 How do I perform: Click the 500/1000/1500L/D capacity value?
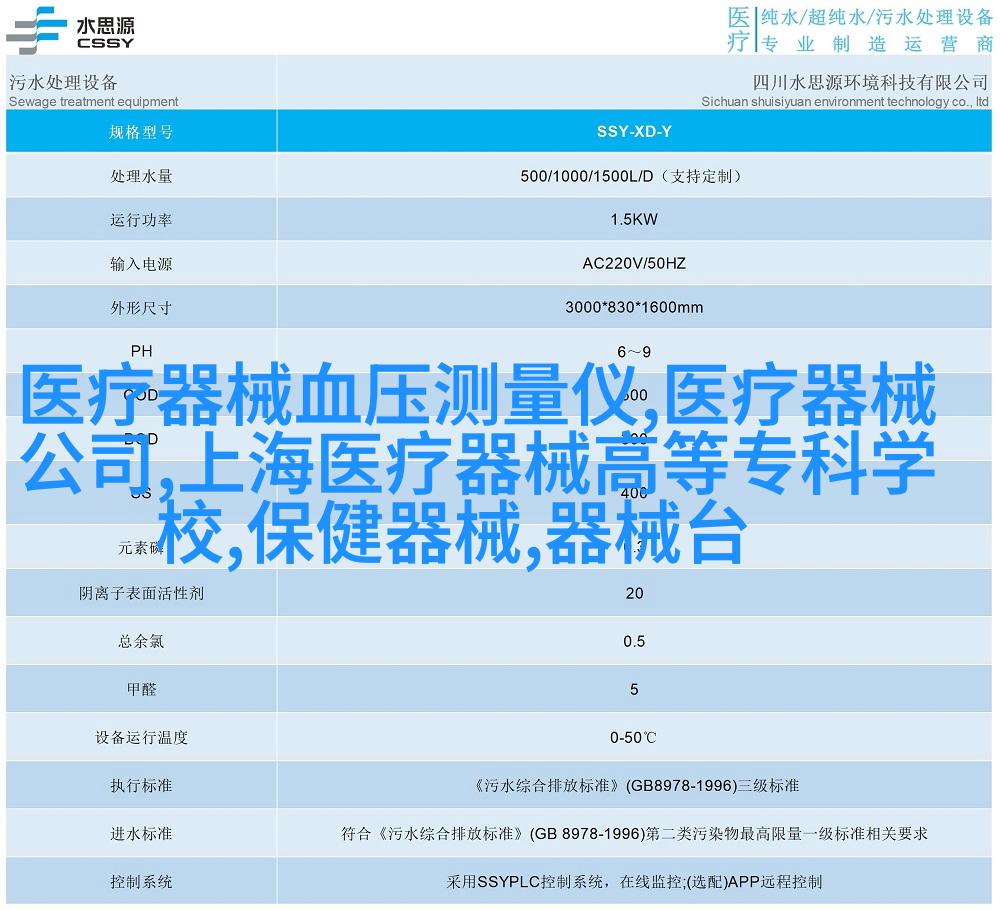[x=634, y=176]
